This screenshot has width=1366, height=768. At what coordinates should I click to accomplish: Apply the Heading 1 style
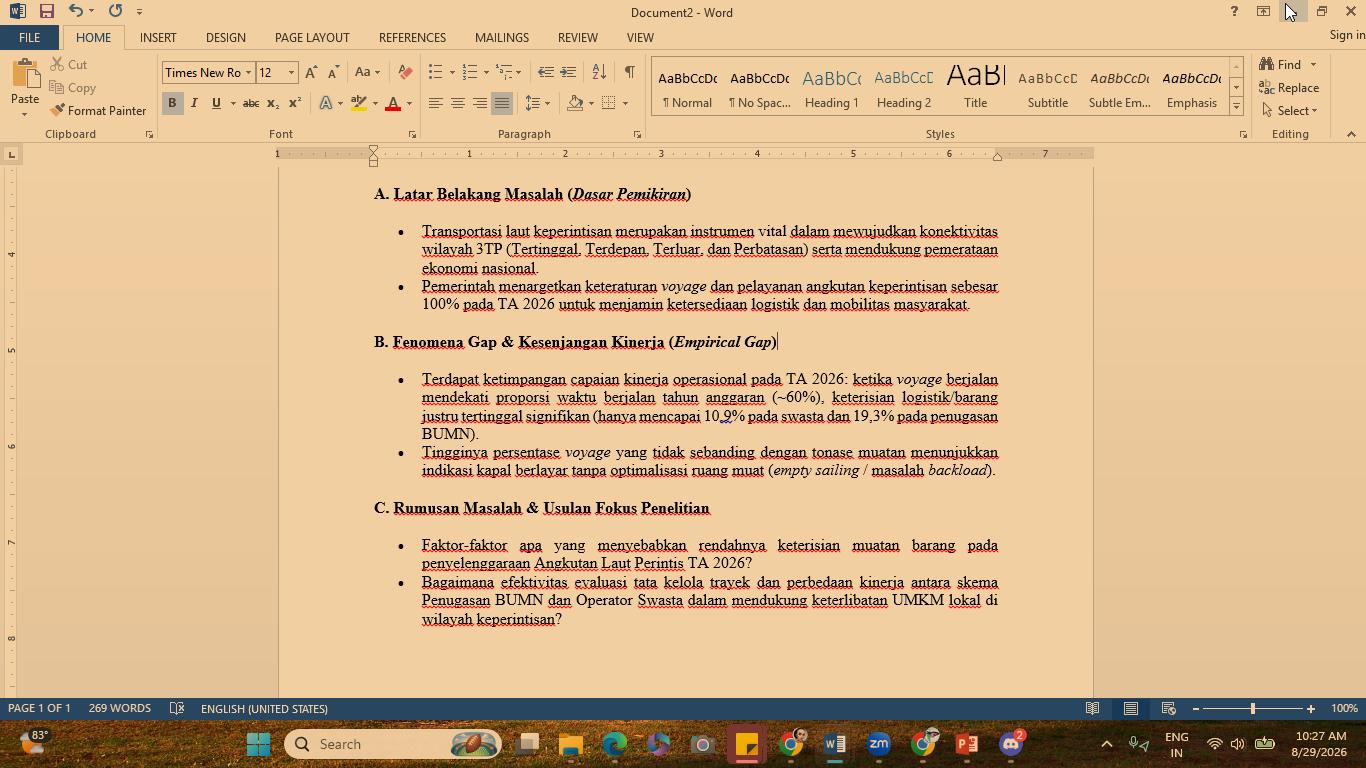pyautogui.click(x=831, y=87)
